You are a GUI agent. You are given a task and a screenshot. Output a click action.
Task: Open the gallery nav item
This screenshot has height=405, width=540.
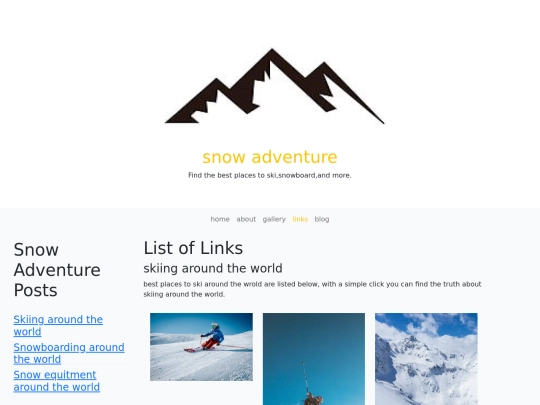pos(274,219)
